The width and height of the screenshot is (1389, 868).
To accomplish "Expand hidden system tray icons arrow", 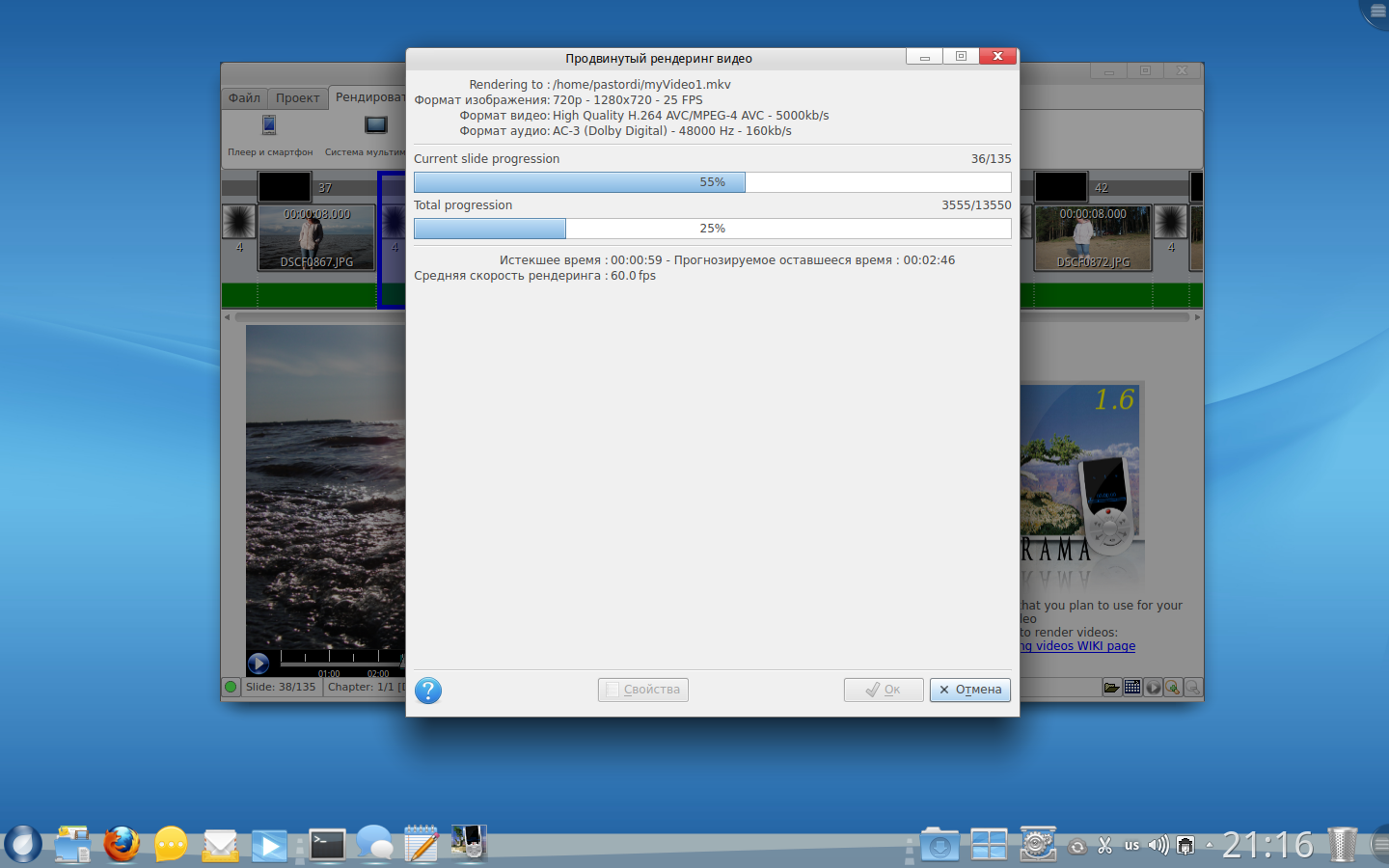I will (1209, 846).
